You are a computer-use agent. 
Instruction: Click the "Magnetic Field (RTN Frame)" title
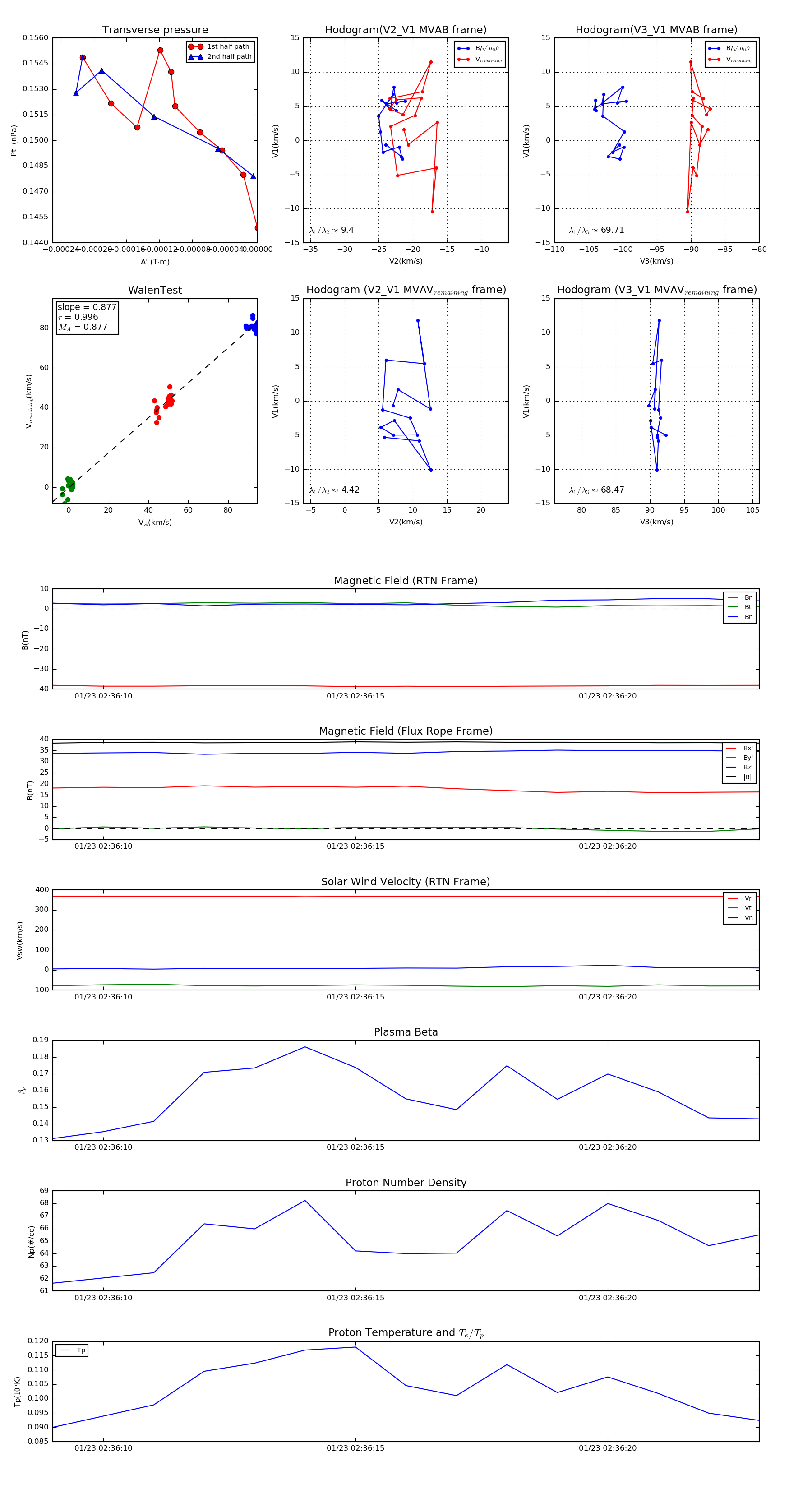click(406, 581)
